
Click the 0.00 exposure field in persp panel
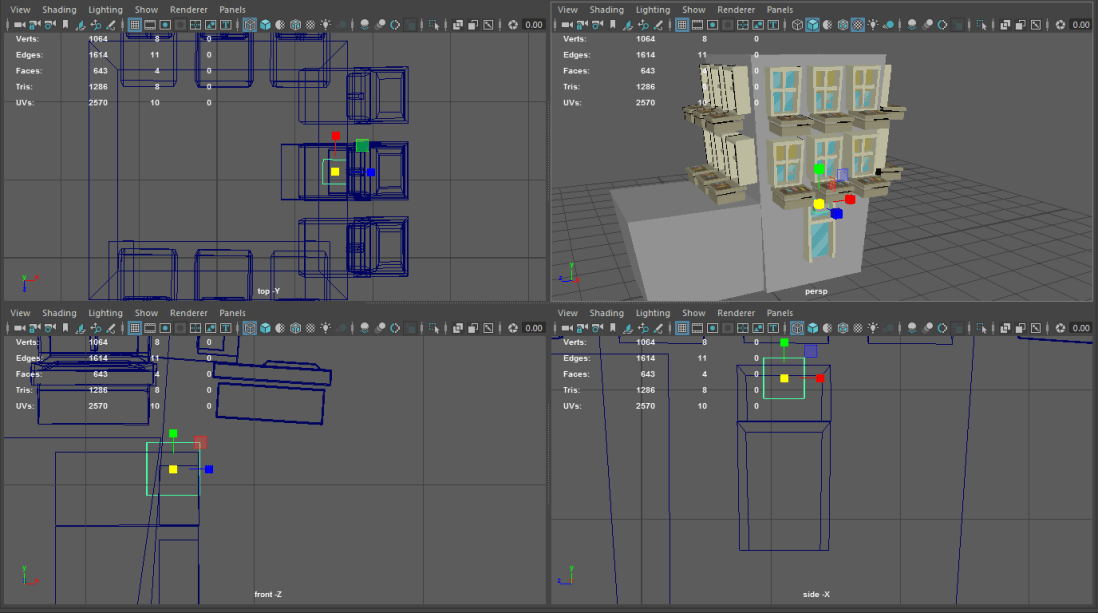1080,24
